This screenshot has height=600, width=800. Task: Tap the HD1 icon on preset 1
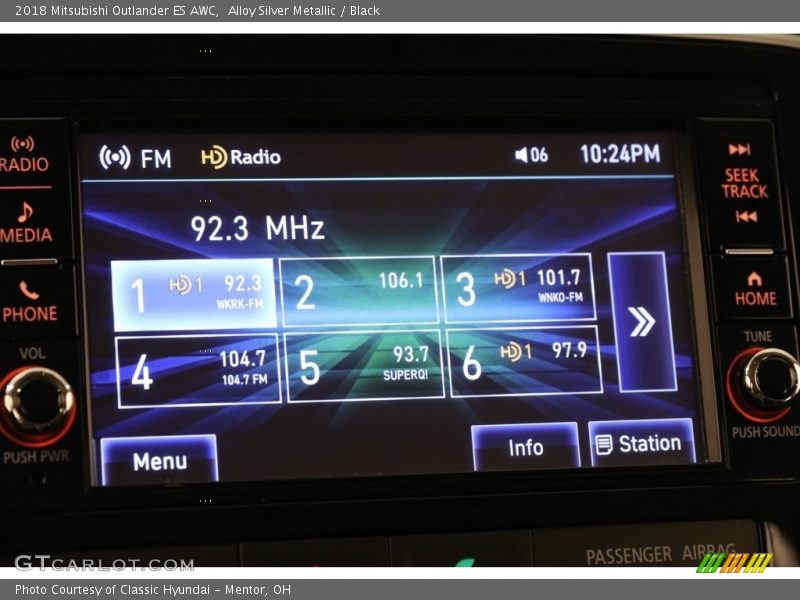pos(186,285)
